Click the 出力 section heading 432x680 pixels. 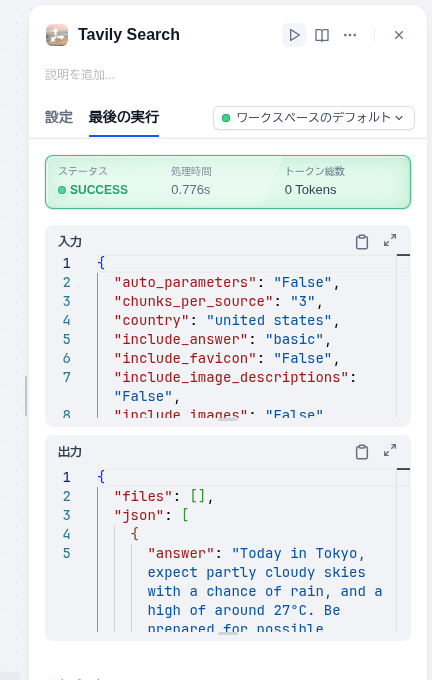point(70,452)
